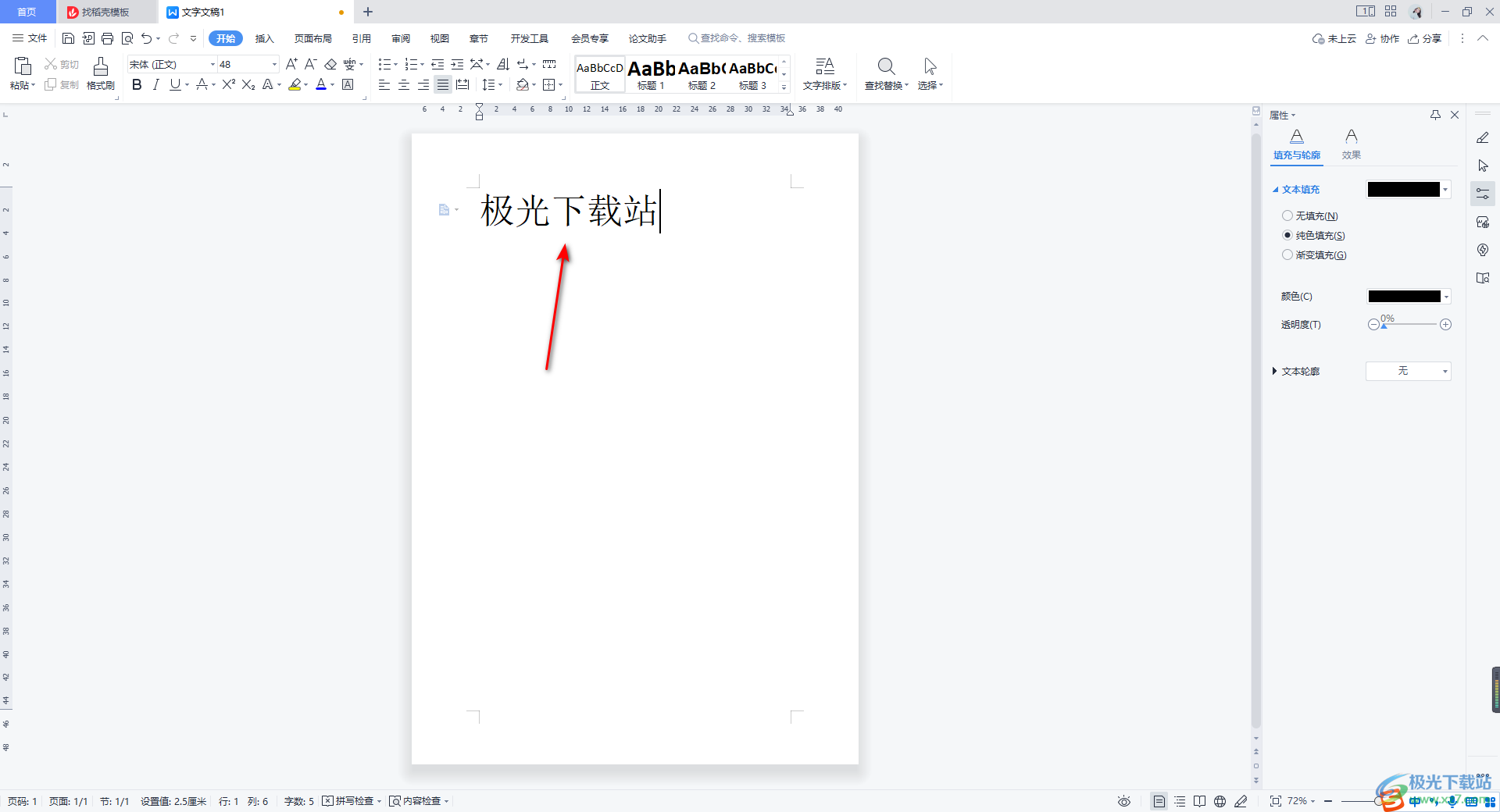Switch to eye protection mode in status bar
The height and width of the screenshot is (812, 1500).
[x=1124, y=801]
